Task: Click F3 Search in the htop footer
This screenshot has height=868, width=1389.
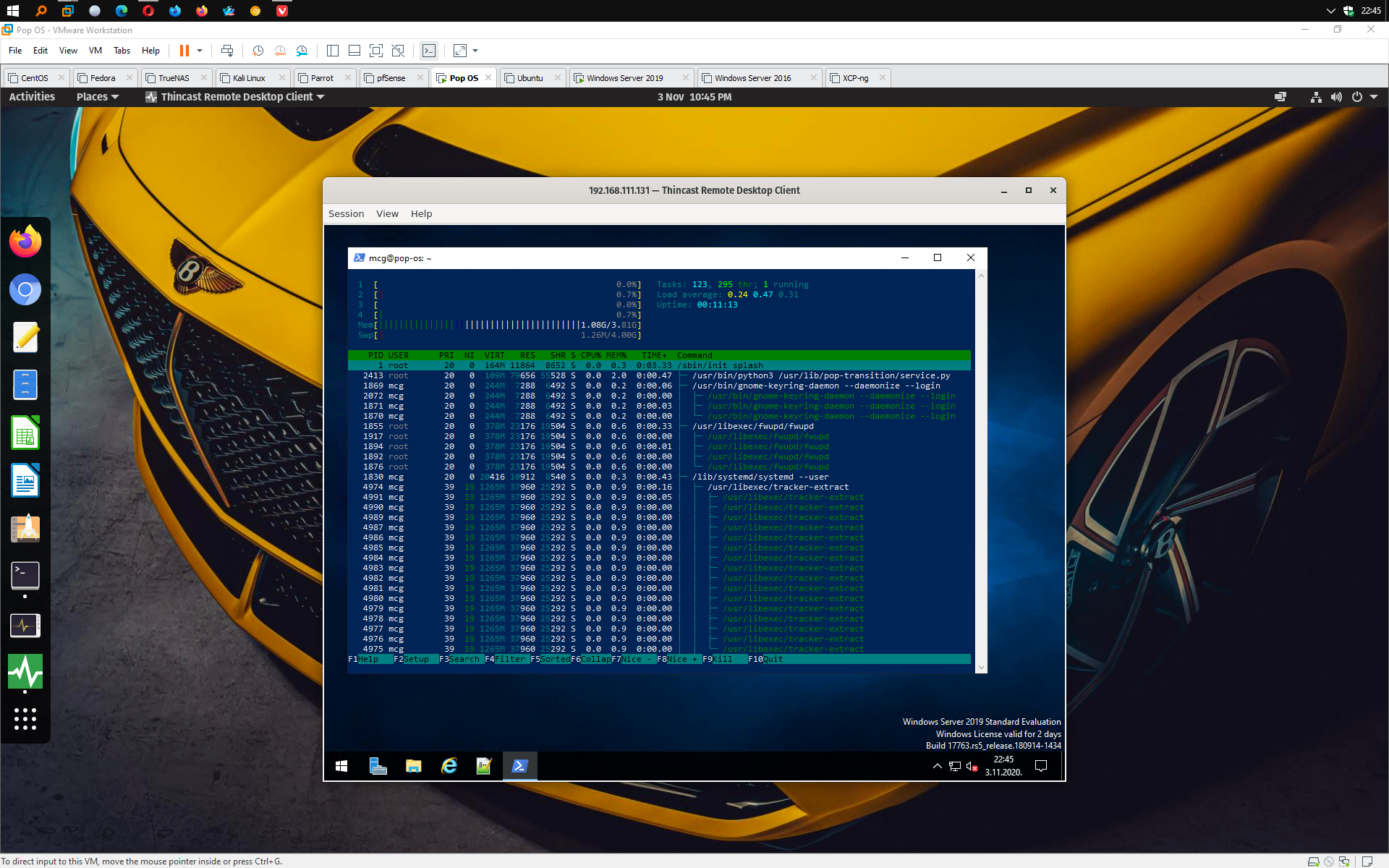Action: pos(460,659)
